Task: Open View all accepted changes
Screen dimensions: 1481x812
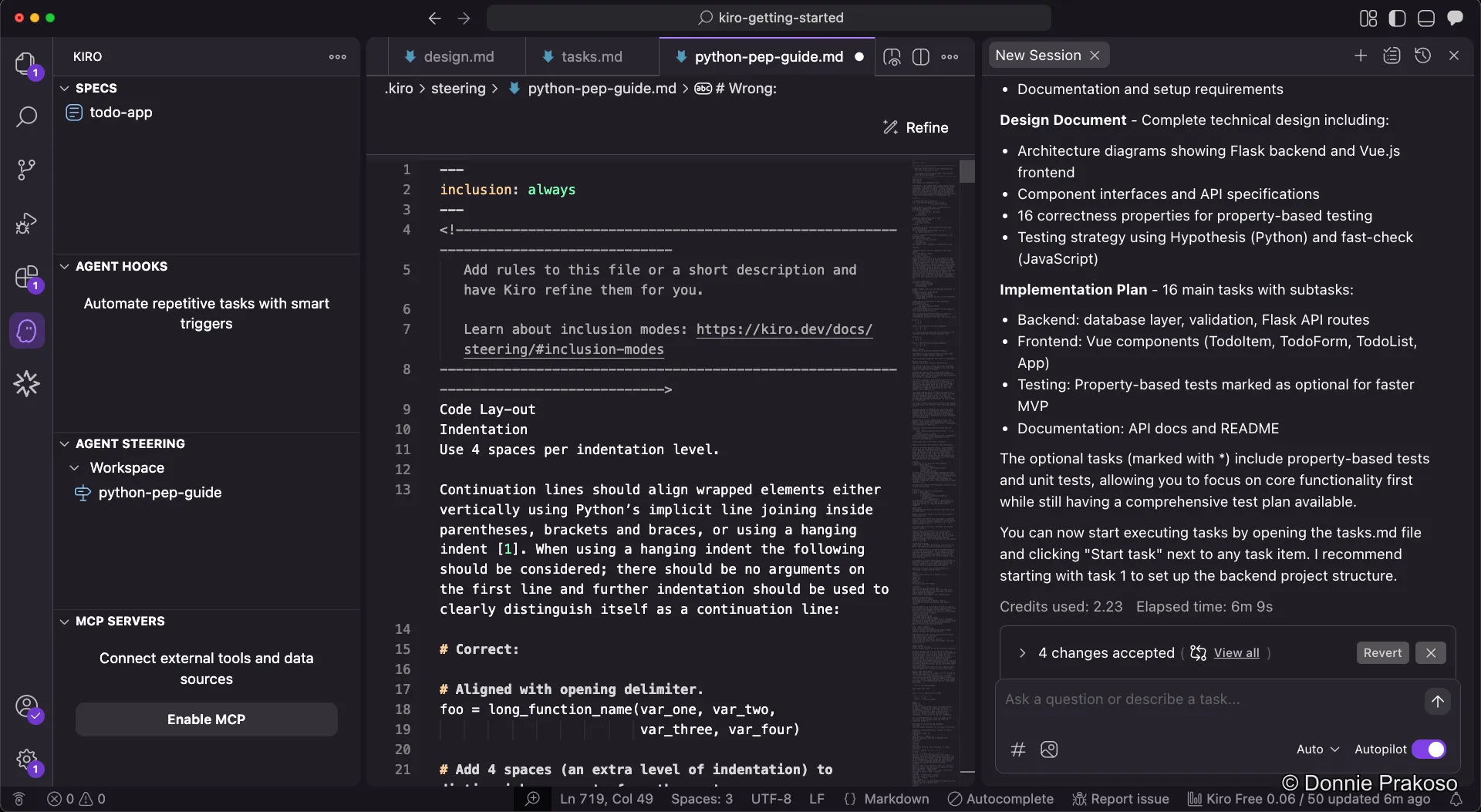Action: 1238,653
